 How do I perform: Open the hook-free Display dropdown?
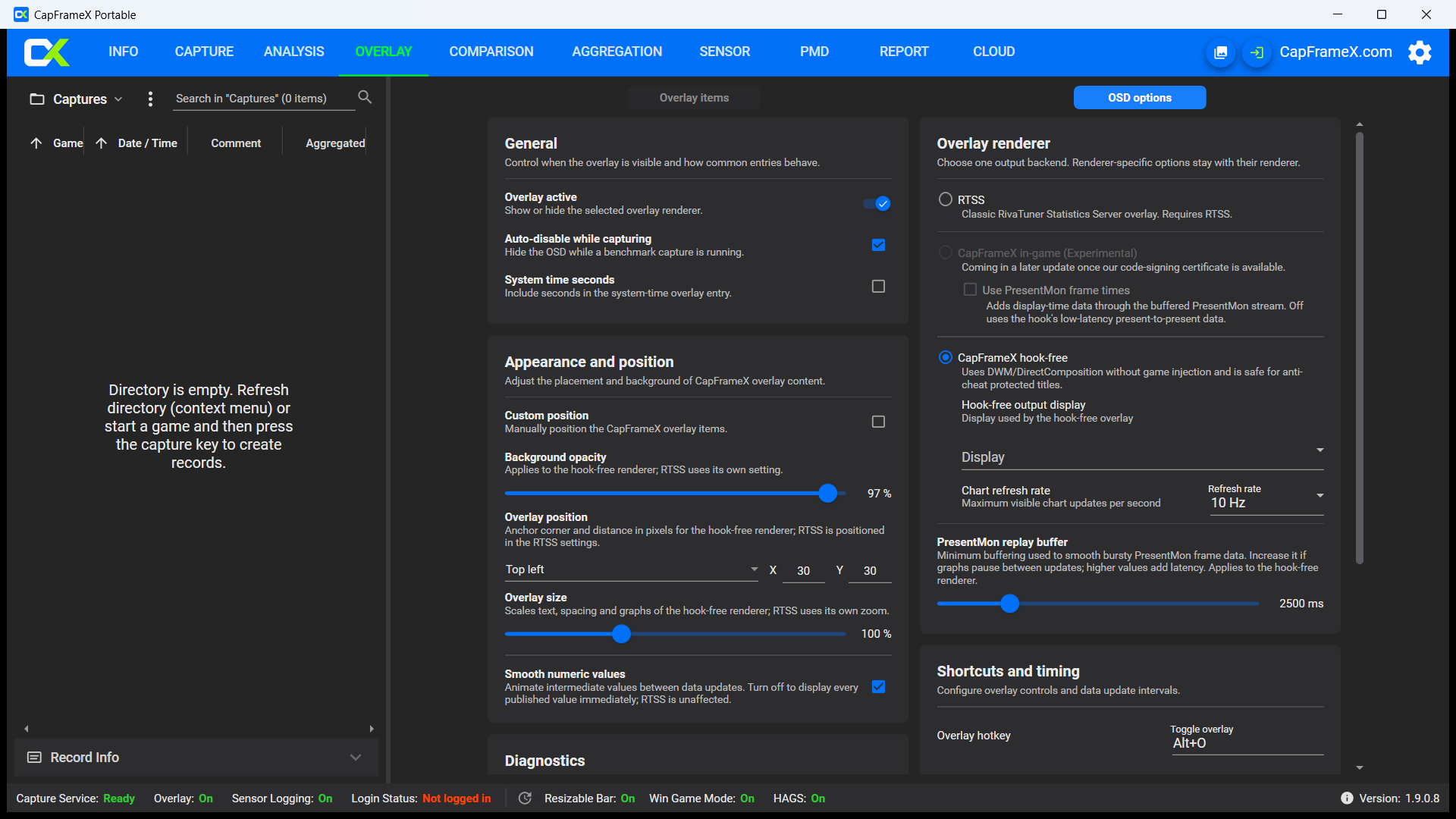tap(1142, 457)
